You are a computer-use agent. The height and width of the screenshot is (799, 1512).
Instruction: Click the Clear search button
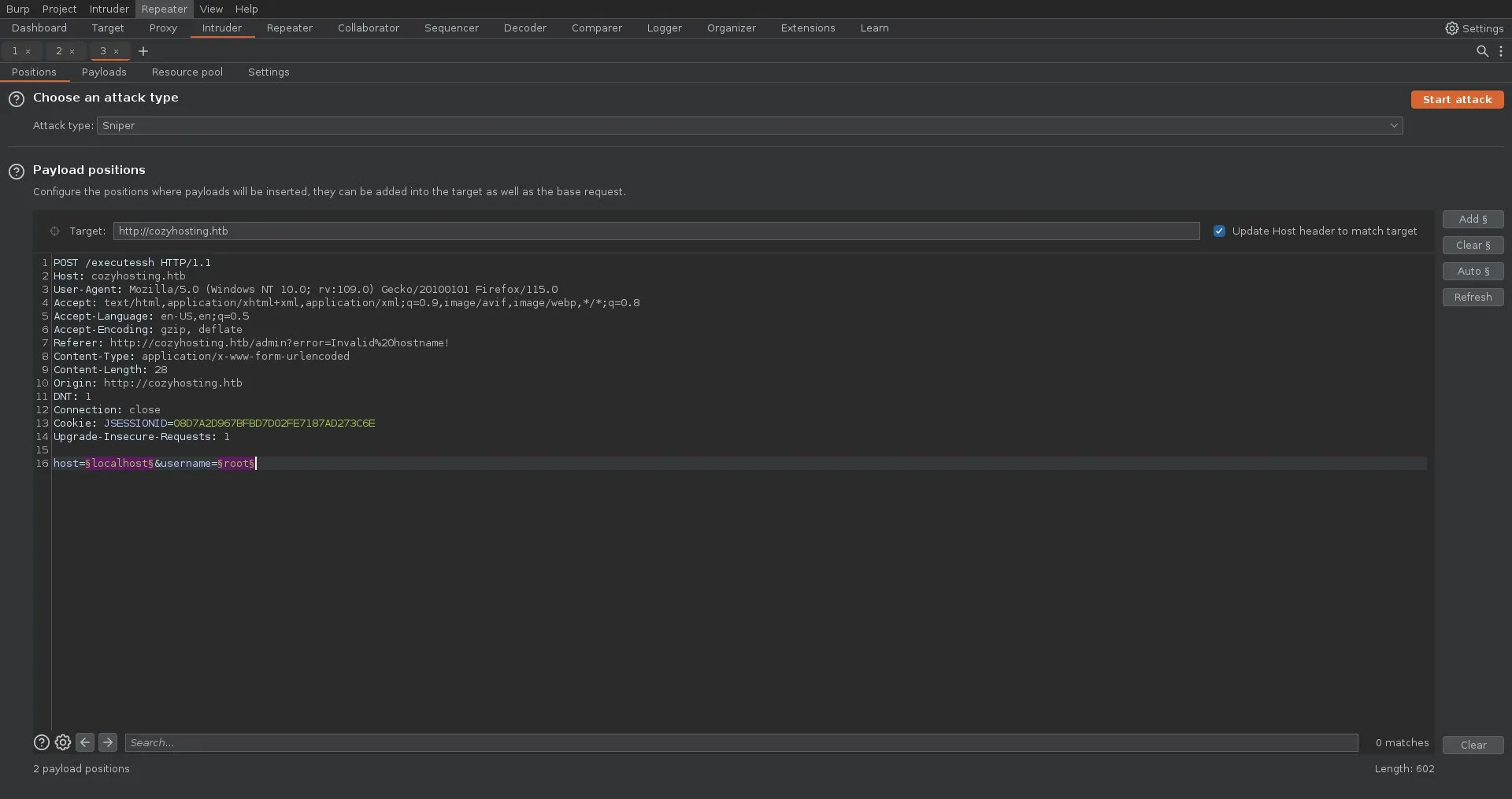(x=1473, y=745)
